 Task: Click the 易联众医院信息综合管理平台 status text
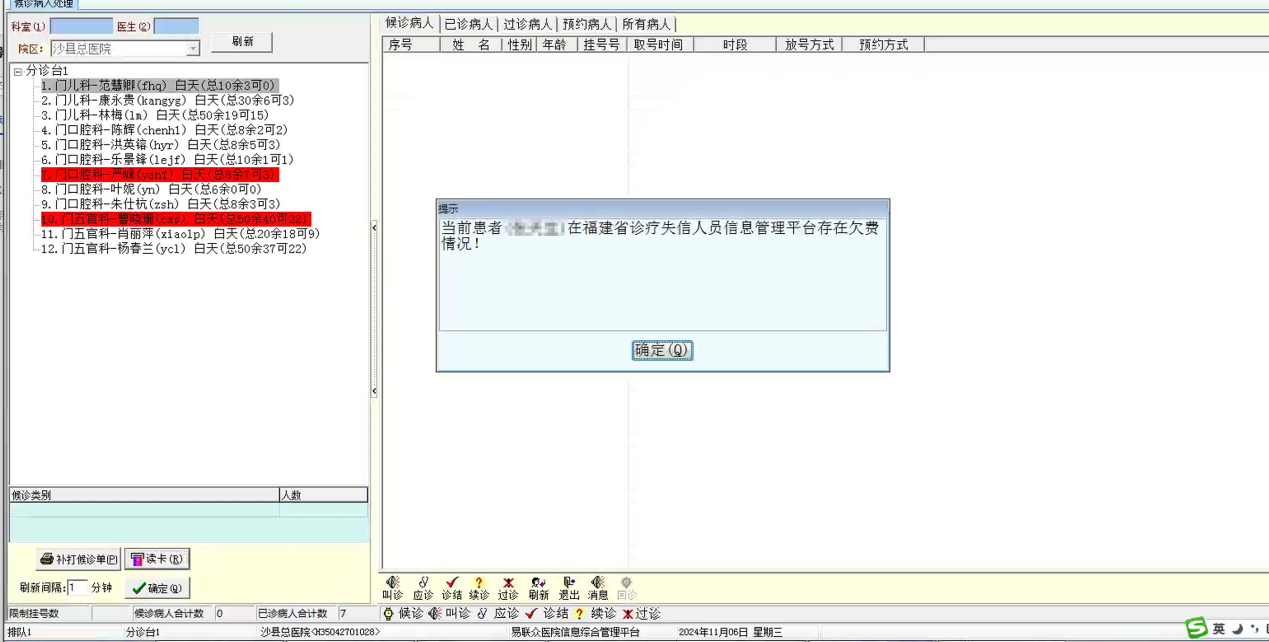click(575, 632)
